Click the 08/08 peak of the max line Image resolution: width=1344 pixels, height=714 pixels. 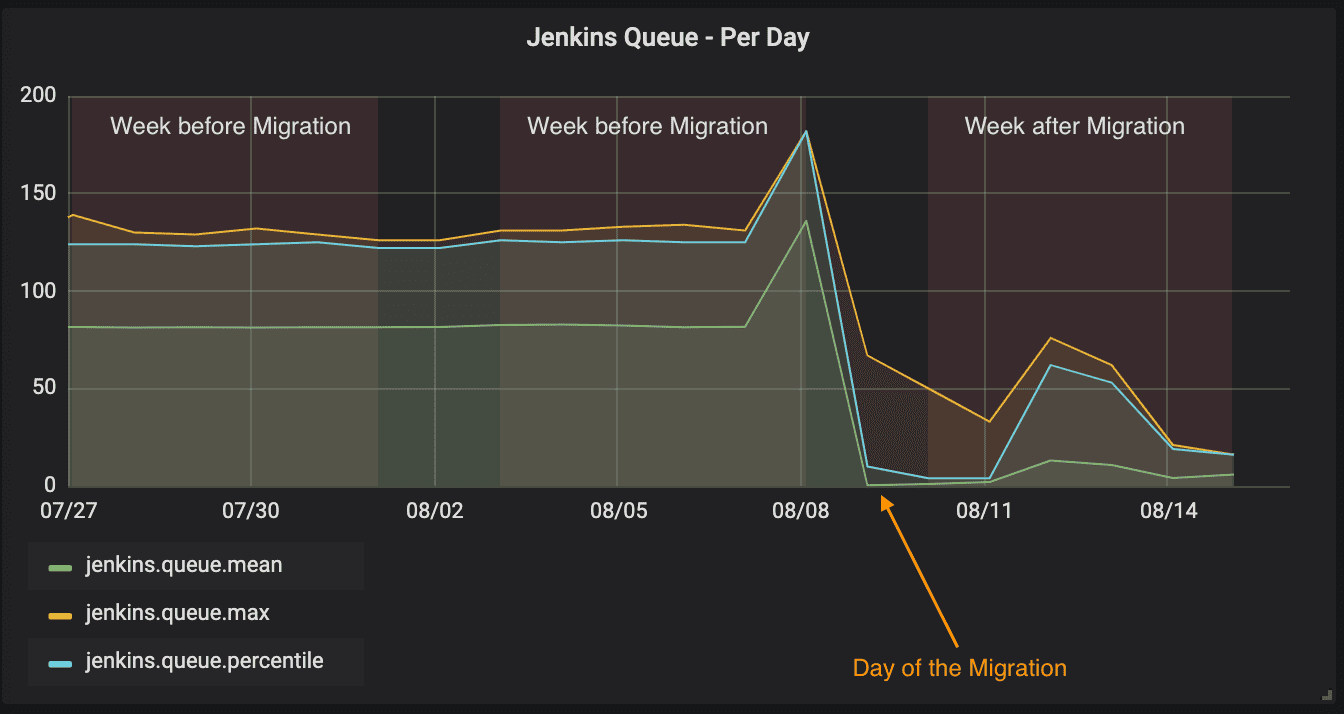(806, 131)
